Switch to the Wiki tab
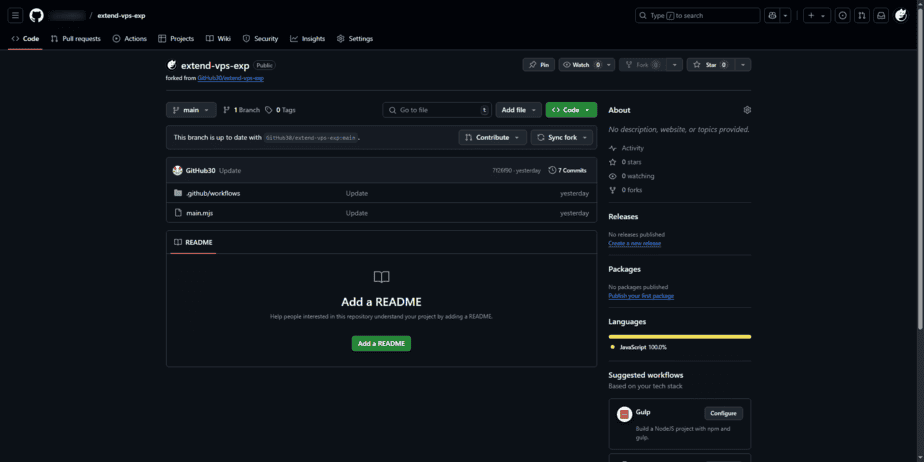 tap(218, 39)
